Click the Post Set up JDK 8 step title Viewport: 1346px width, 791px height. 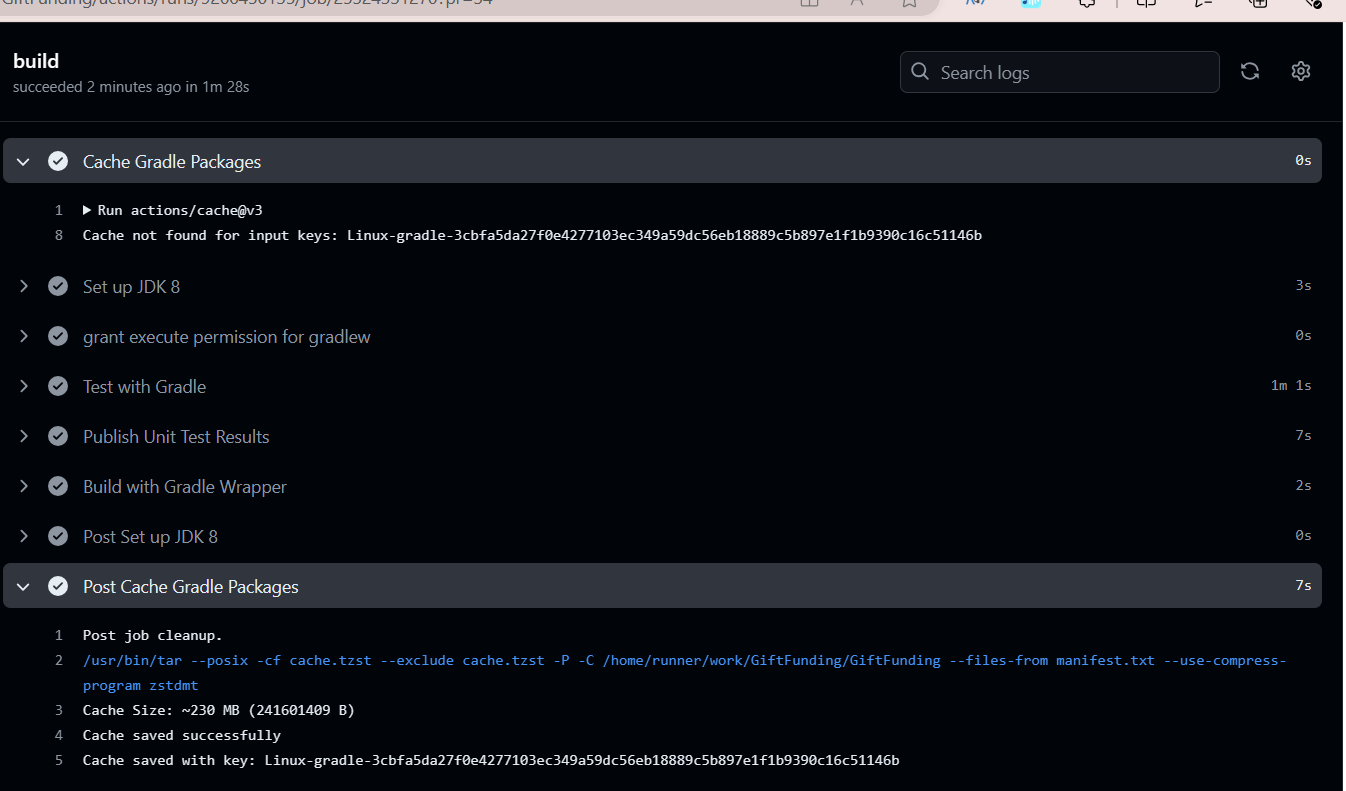click(150, 537)
